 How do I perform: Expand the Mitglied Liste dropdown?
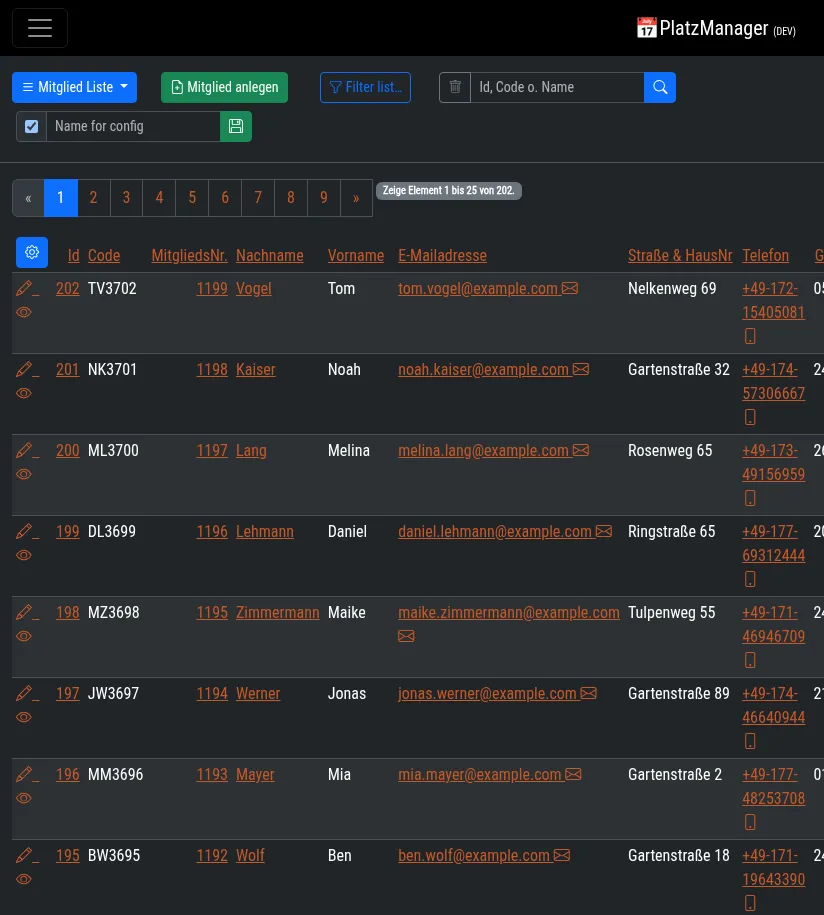click(75, 88)
